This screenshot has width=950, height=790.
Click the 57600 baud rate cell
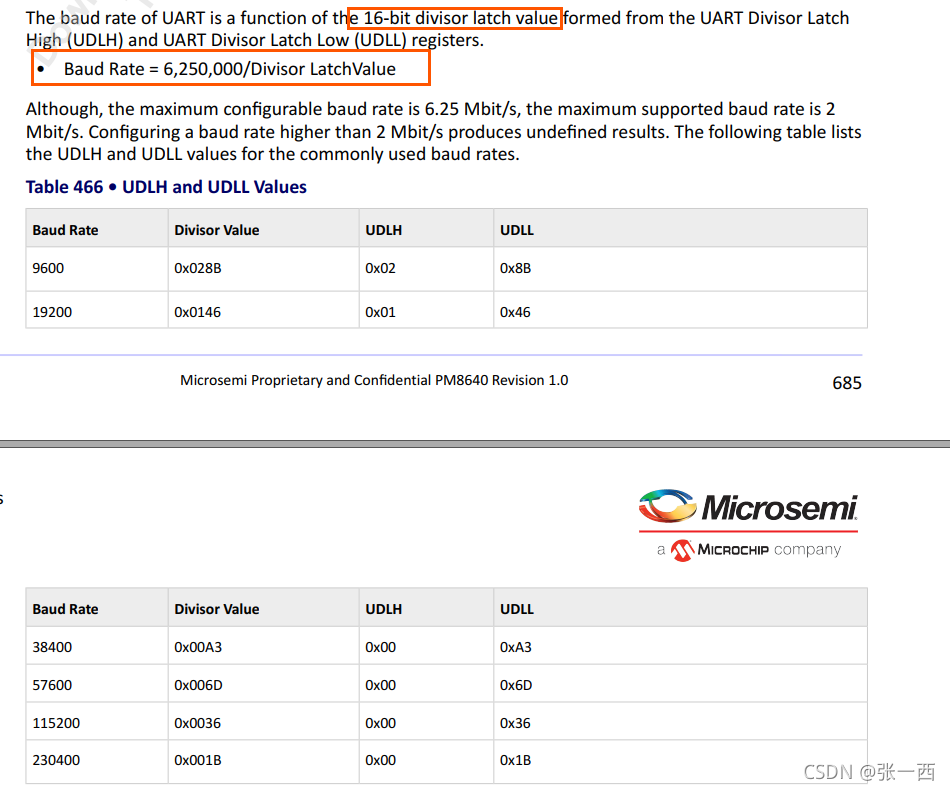pyautogui.click(x=96, y=685)
